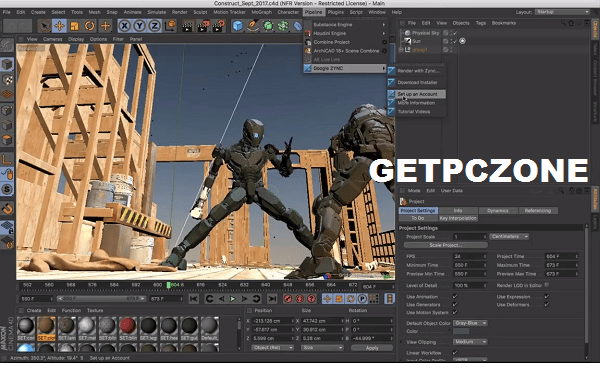This screenshot has height=374, width=600.
Task: Expand the group1 object tree
Action: point(401,50)
